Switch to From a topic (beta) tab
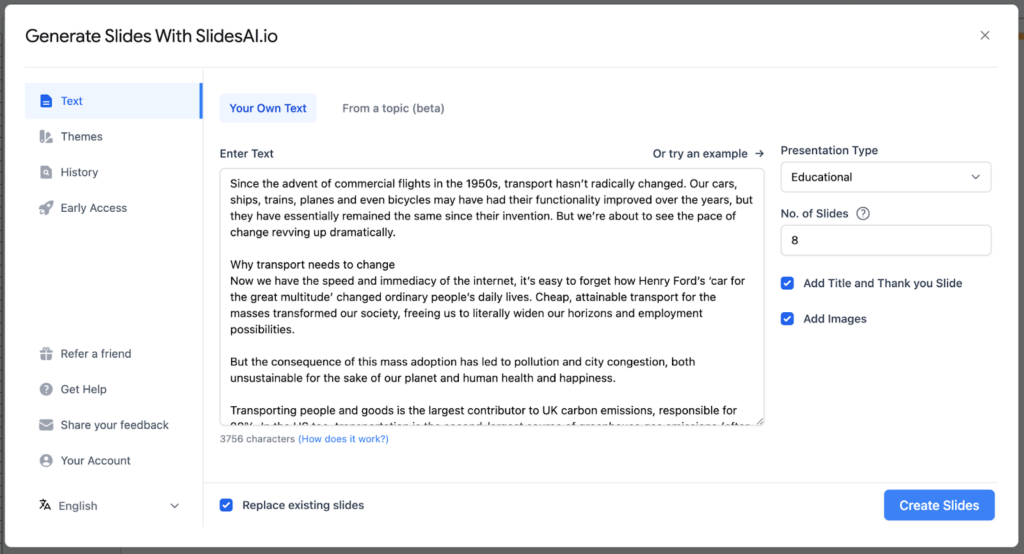The width and height of the screenshot is (1024, 554). [393, 108]
